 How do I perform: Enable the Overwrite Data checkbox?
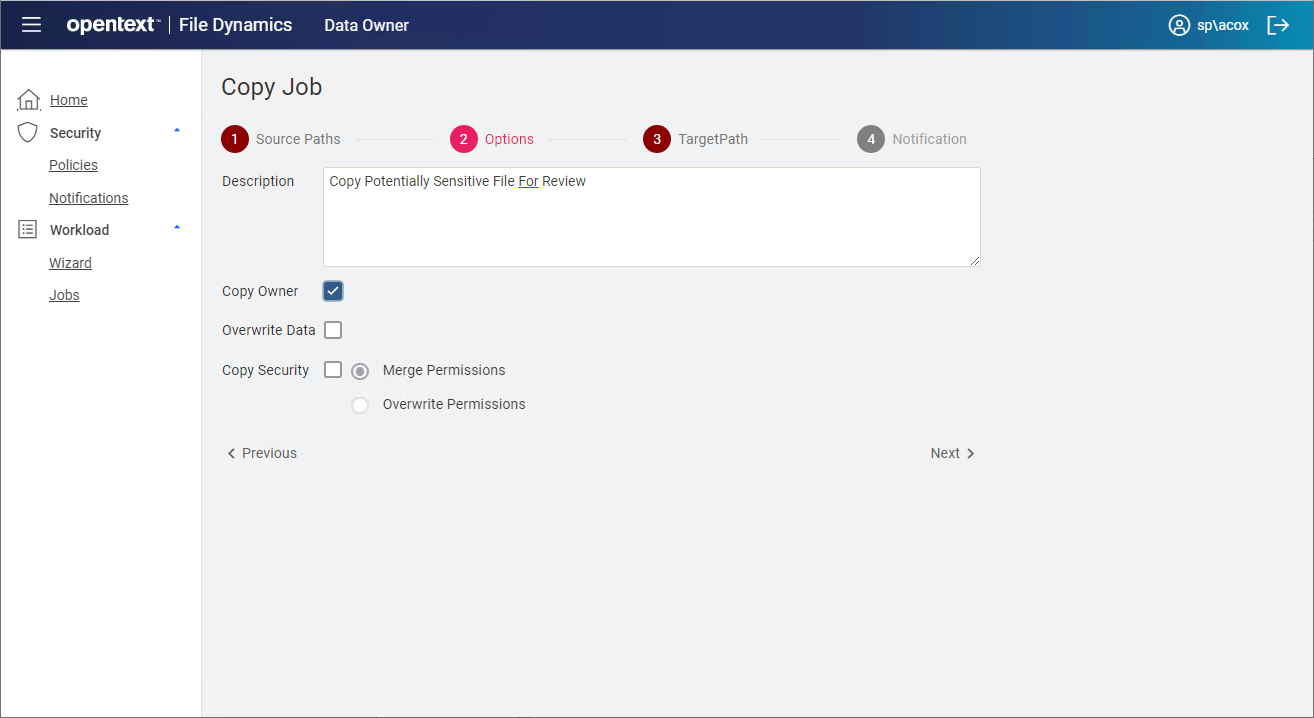coord(333,330)
